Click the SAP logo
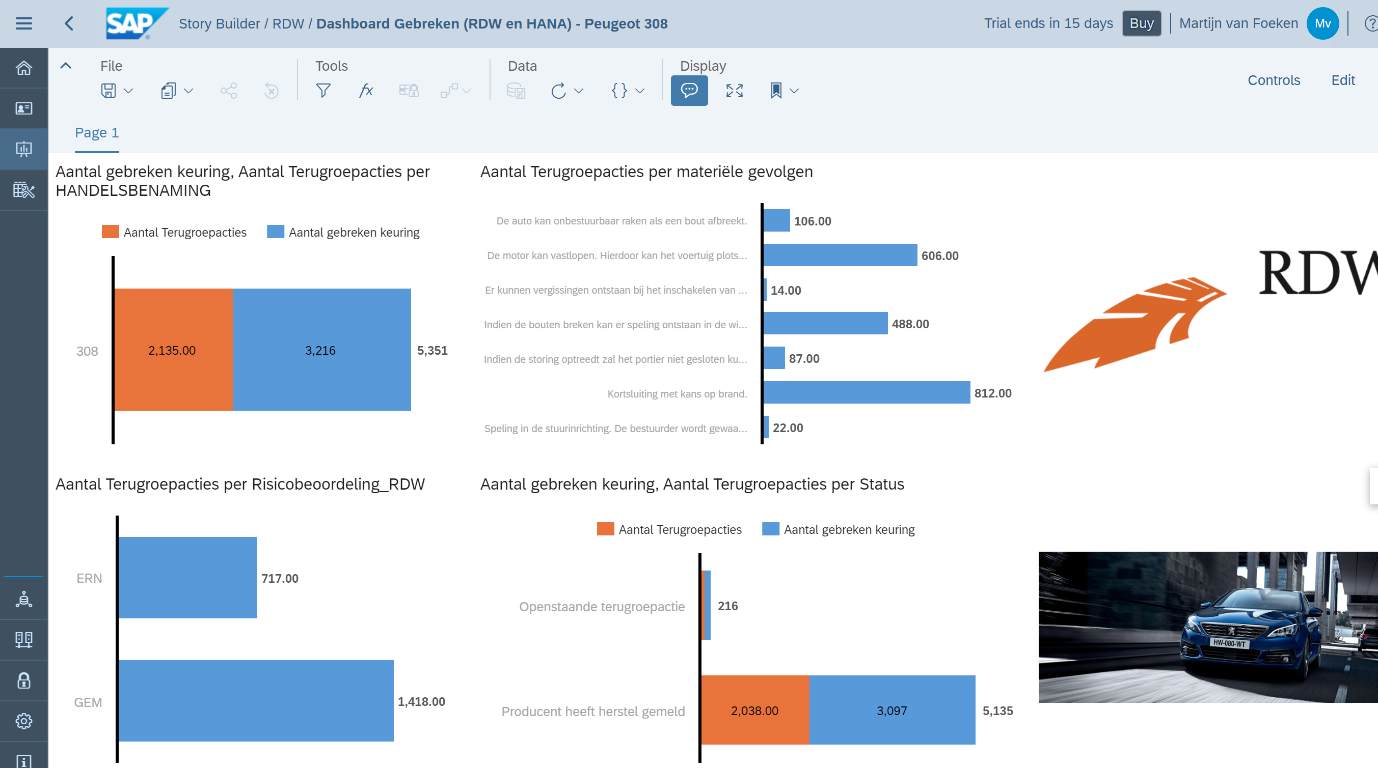The image size is (1378, 768). point(137,23)
